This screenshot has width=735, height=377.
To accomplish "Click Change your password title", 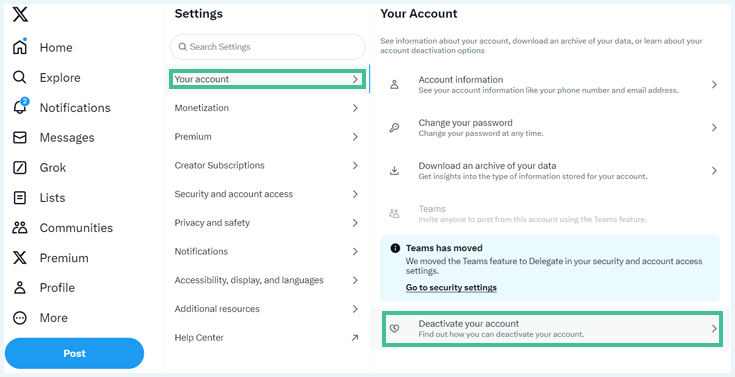I will pos(465,123).
